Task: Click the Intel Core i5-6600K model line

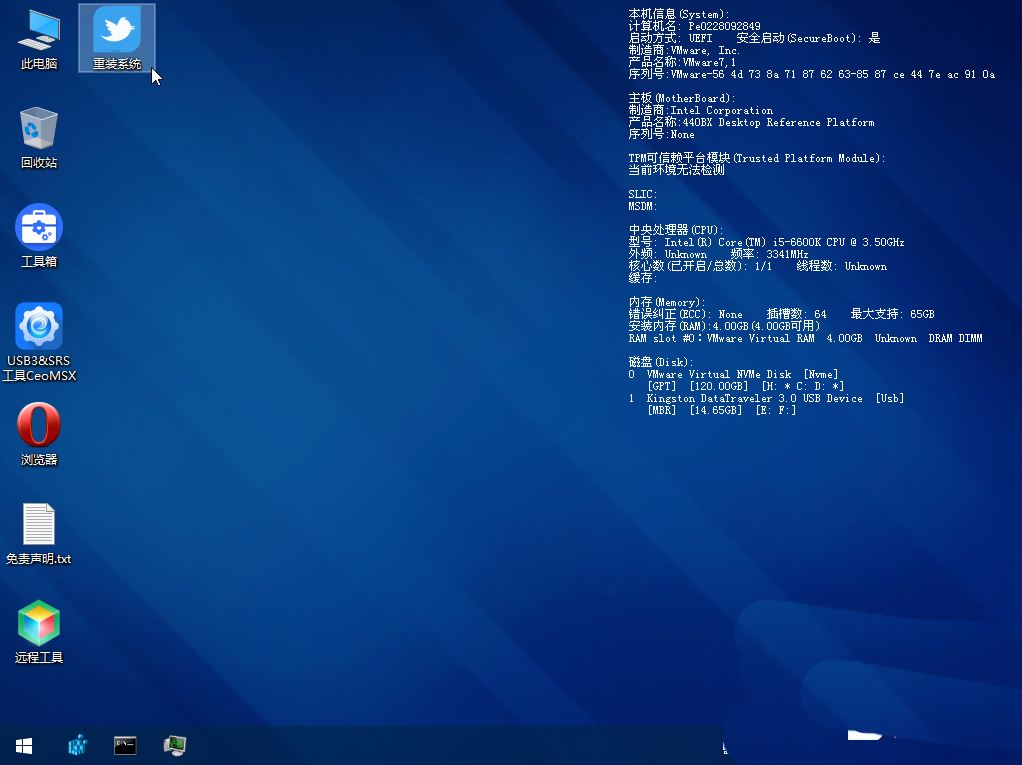Action: (766, 242)
